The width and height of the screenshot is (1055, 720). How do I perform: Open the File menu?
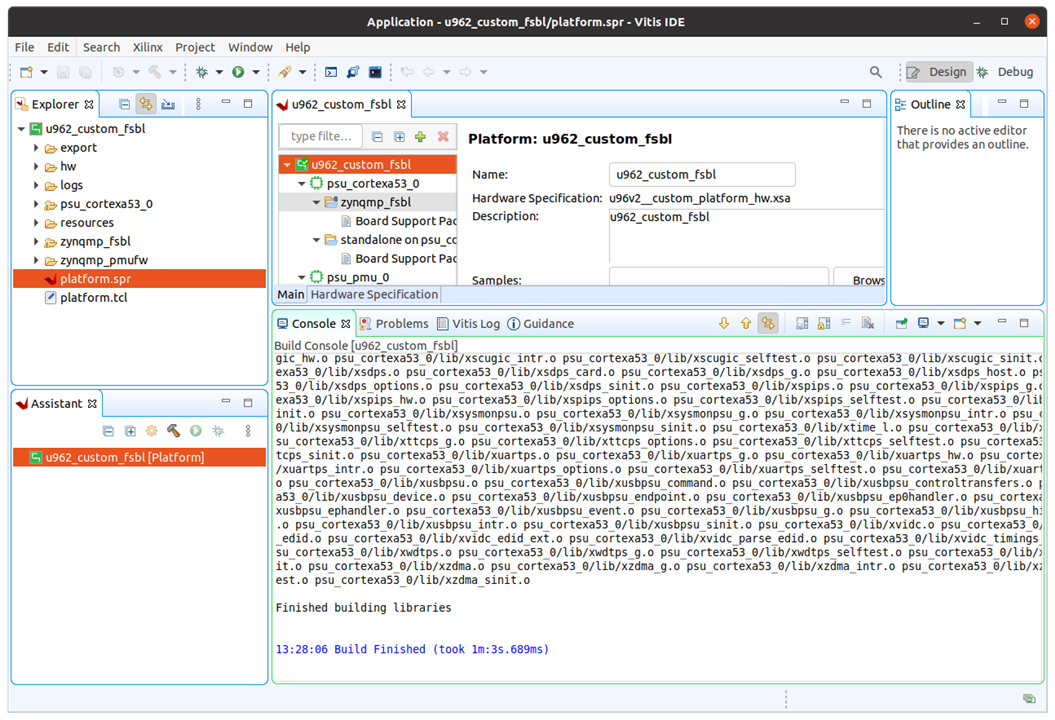pyautogui.click(x=24, y=47)
